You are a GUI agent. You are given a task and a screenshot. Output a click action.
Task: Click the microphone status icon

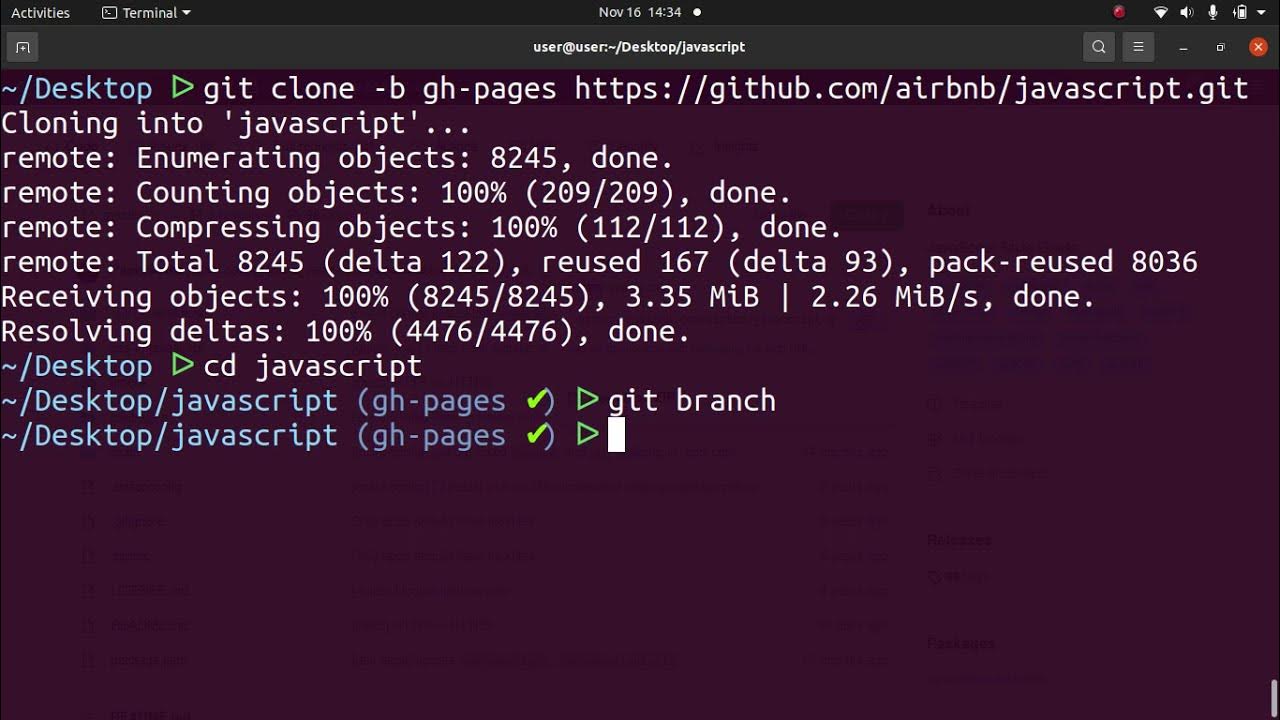[1213, 13]
